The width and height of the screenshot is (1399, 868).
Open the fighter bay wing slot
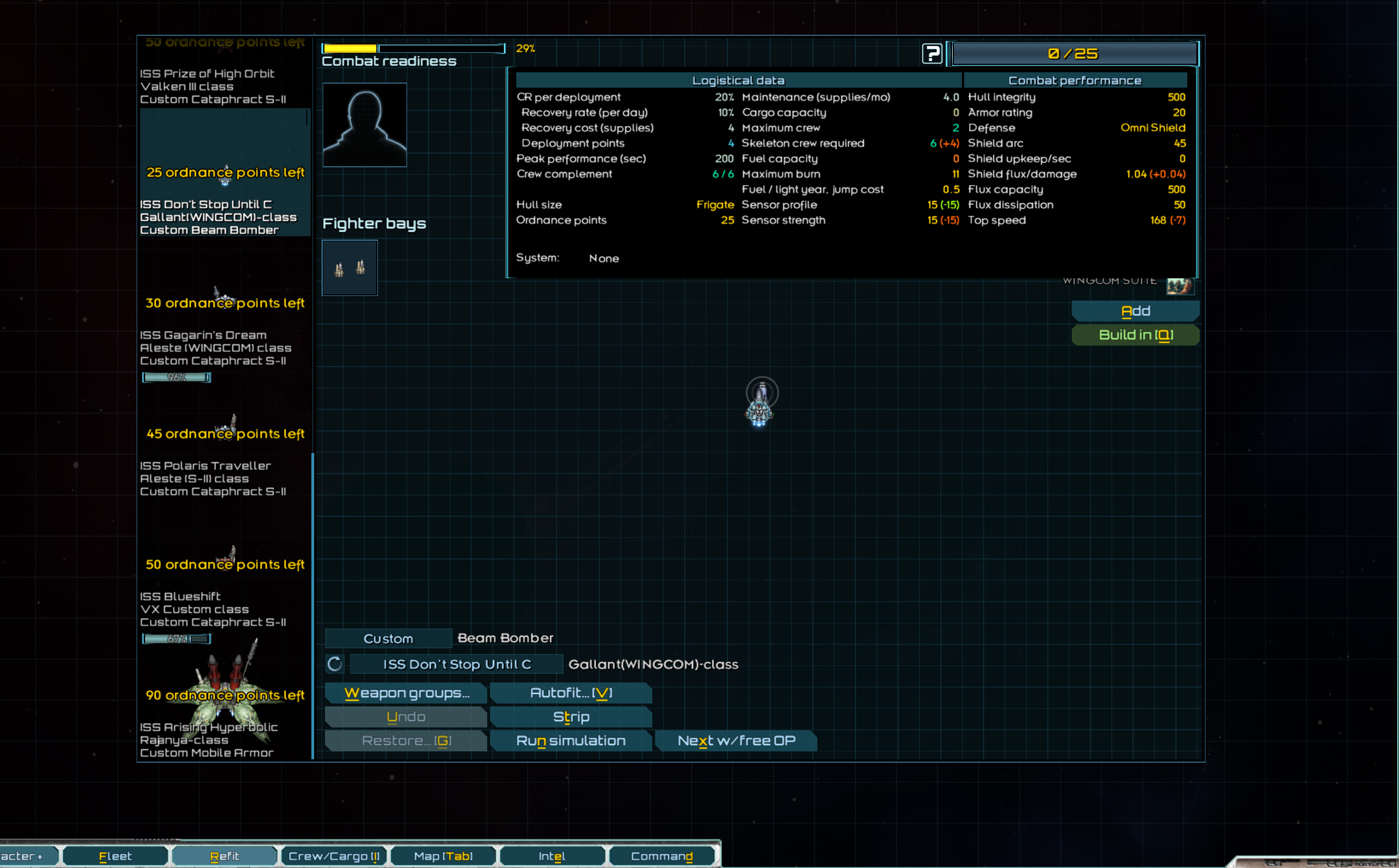tap(349, 268)
